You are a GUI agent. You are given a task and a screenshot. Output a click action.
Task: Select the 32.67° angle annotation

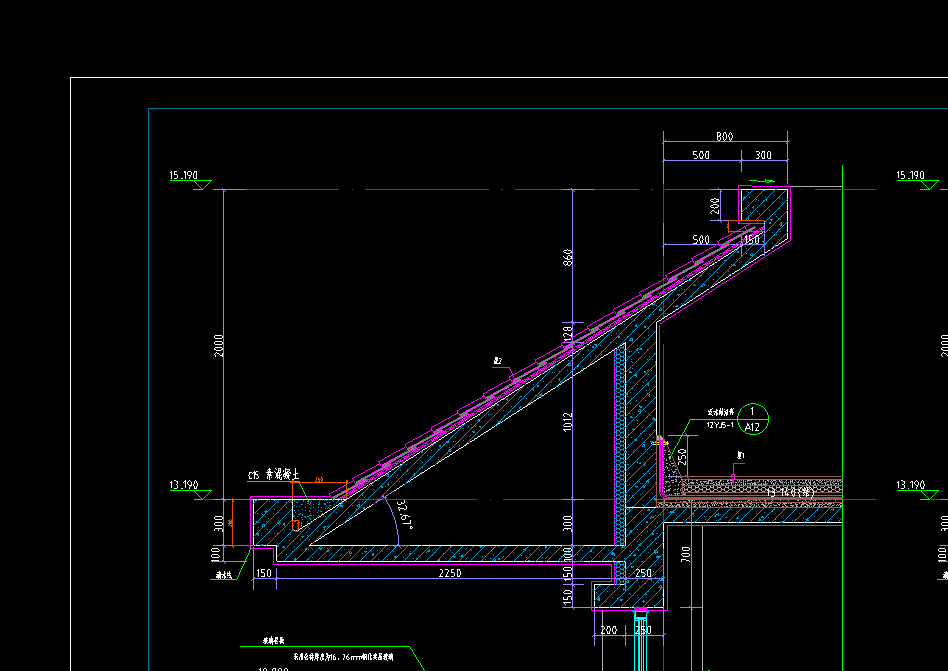[406, 515]
